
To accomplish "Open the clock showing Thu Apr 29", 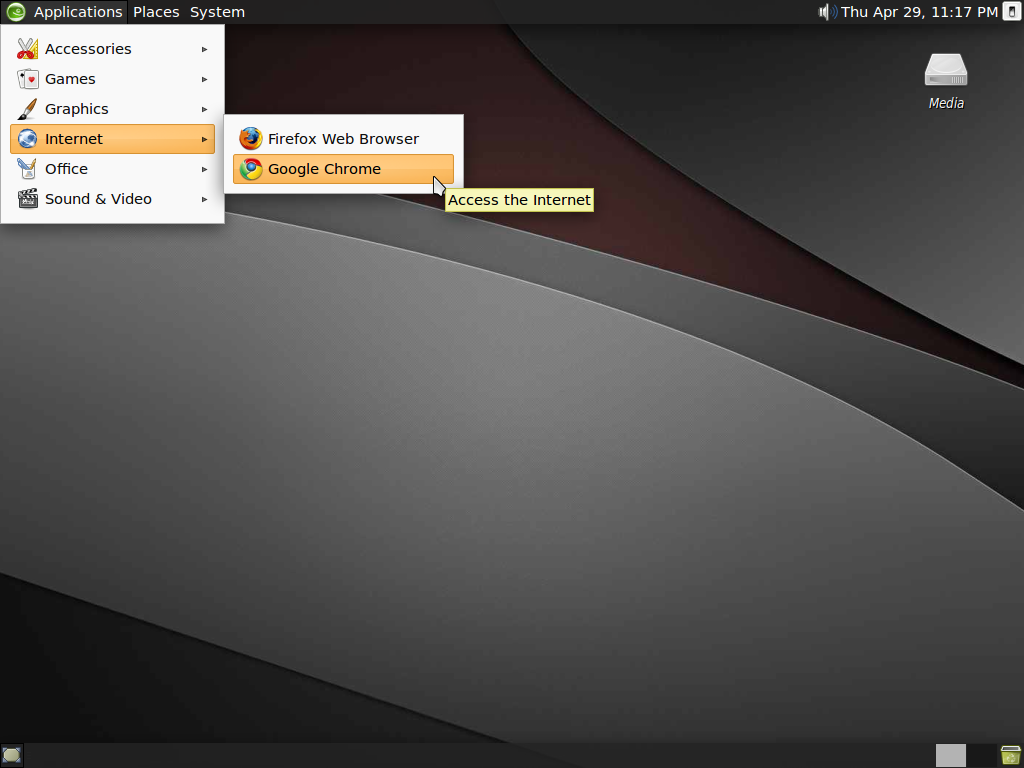I will coord(919,12).
